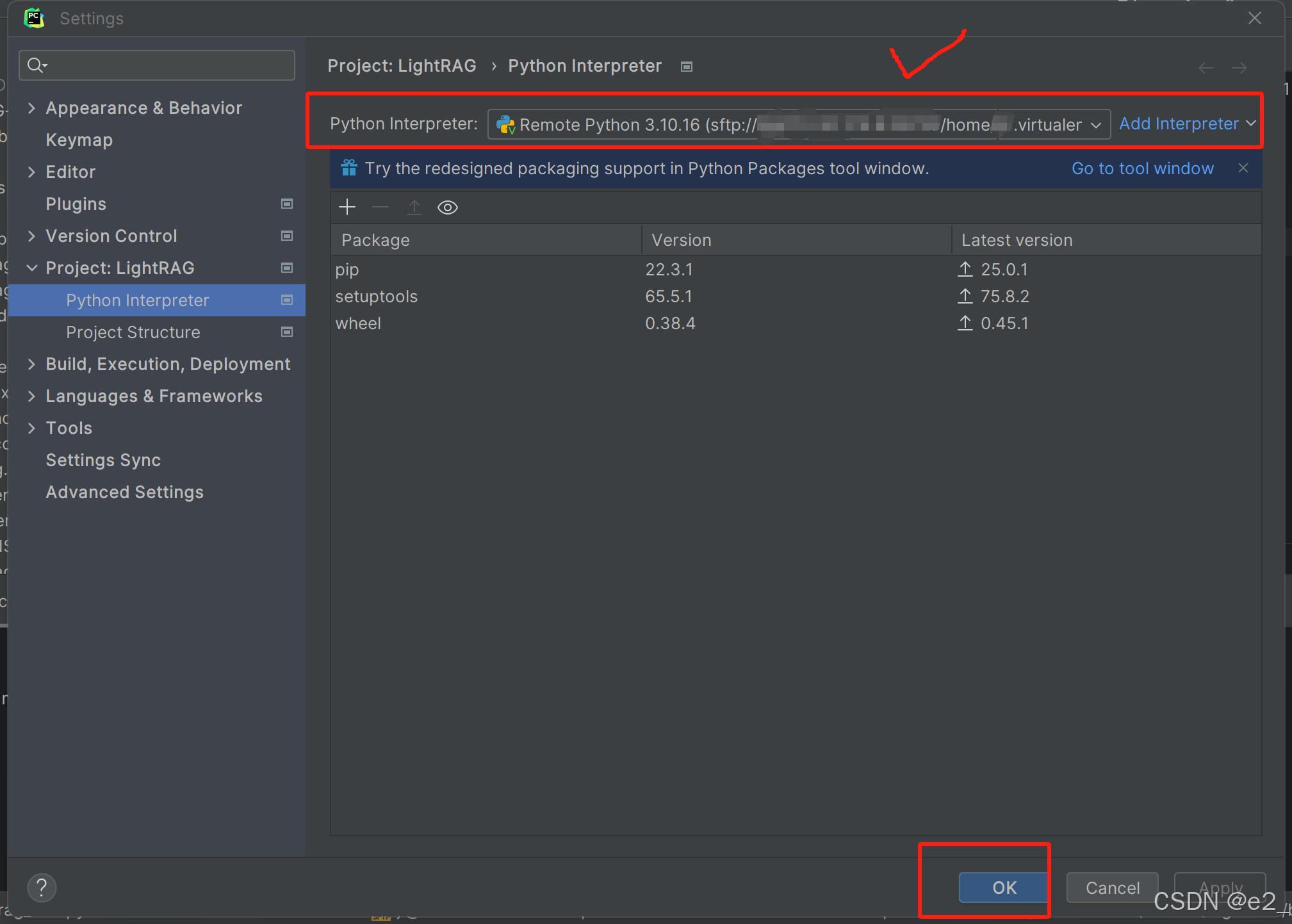Collapse the Project: LightRAG section
Image resolution: width=1292 pixels, height=924 pixels.
[32, 268]
